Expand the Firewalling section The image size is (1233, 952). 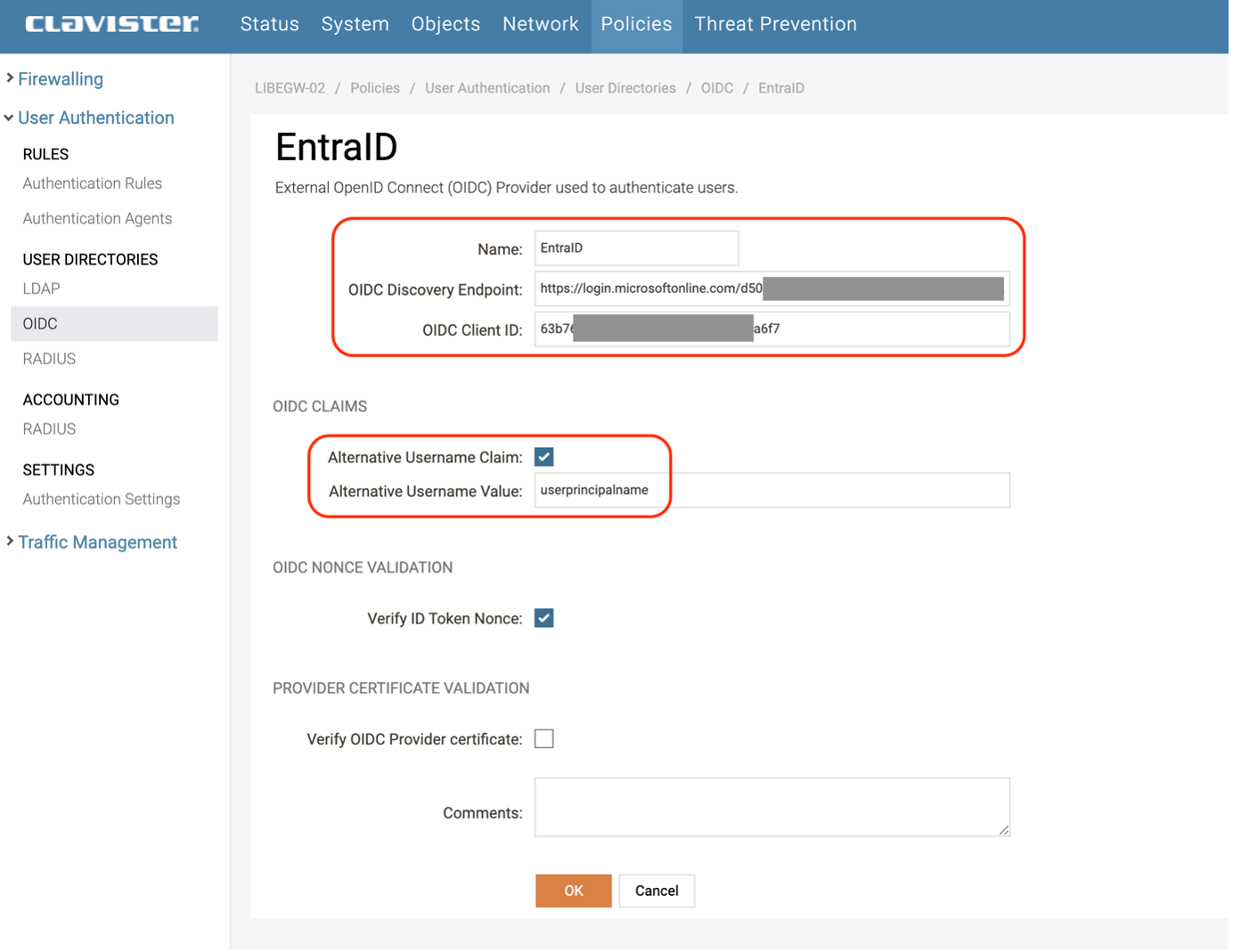pos(60,79)
